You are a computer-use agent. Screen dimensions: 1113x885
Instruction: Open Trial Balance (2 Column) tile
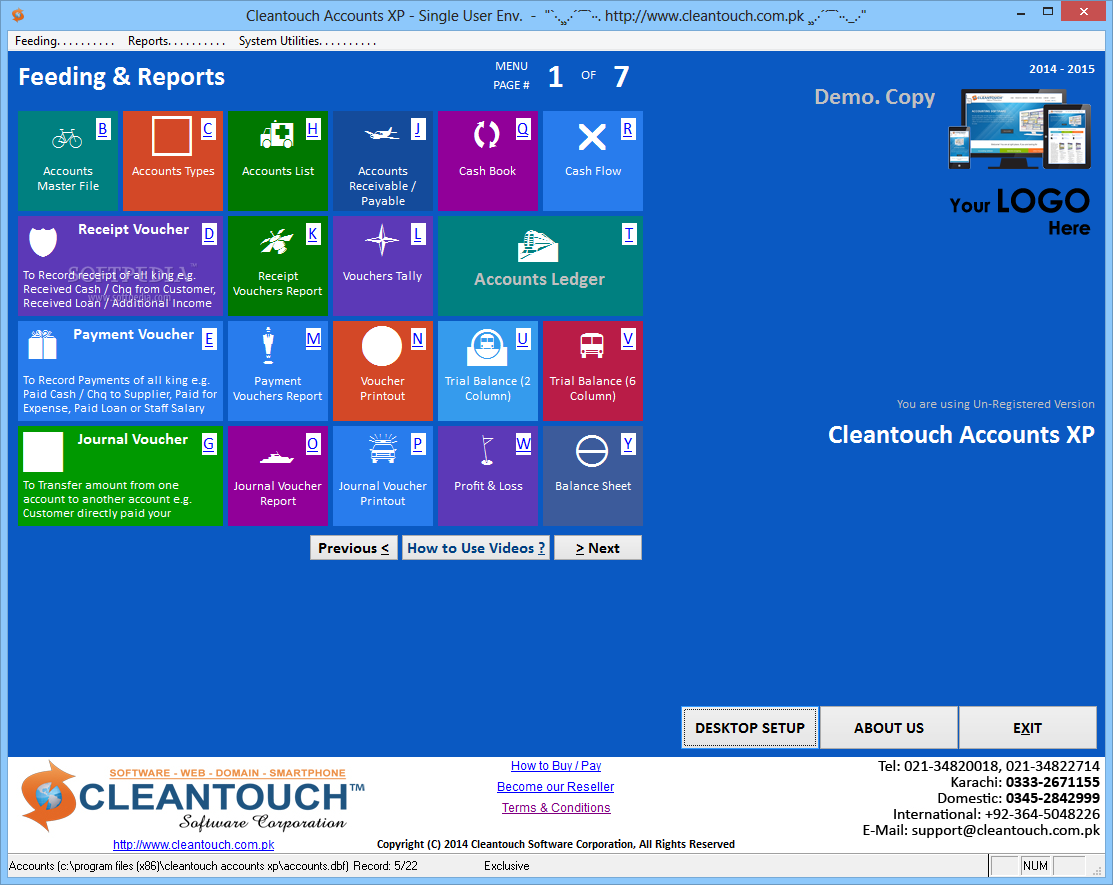pos(488,370)
